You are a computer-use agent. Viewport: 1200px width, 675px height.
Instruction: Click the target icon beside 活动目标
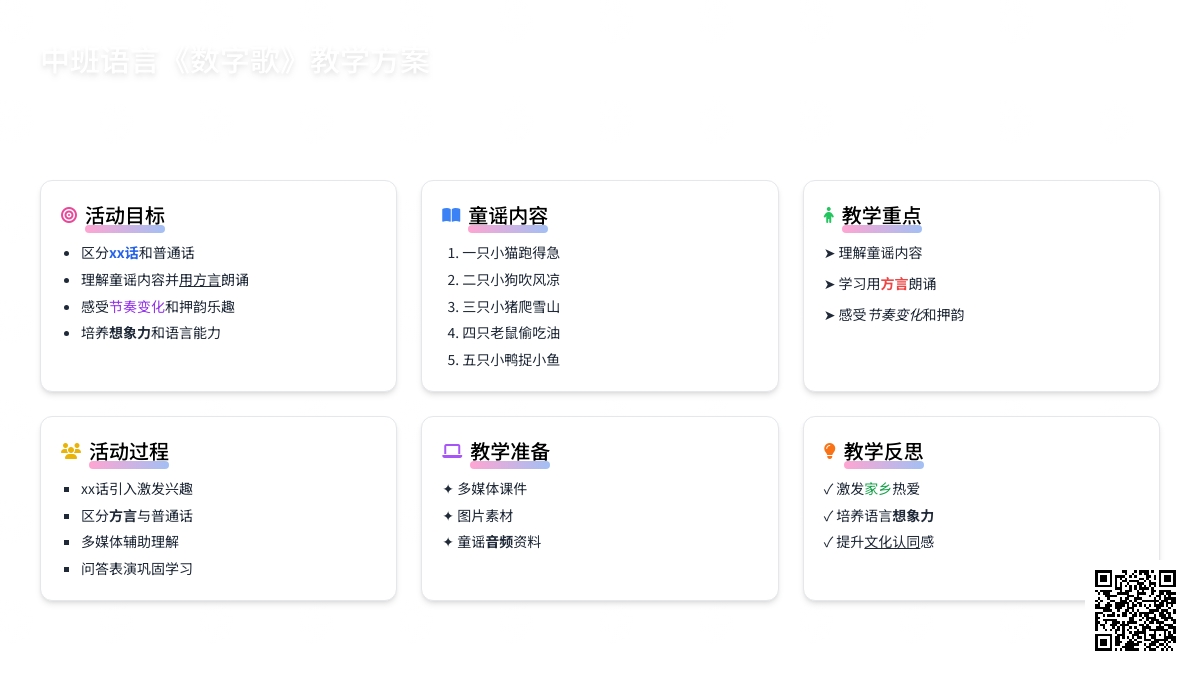pyautogui.click(x=69, y=215)
